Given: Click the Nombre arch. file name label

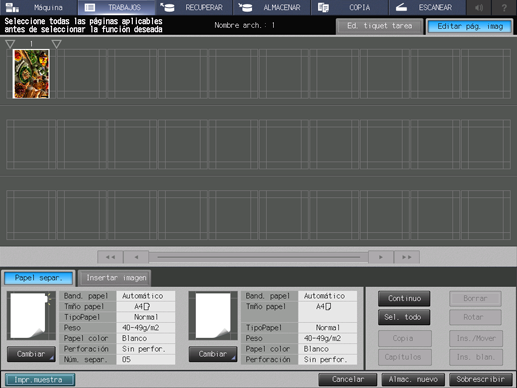Looking at the screenshot, I should click(245, 25).
